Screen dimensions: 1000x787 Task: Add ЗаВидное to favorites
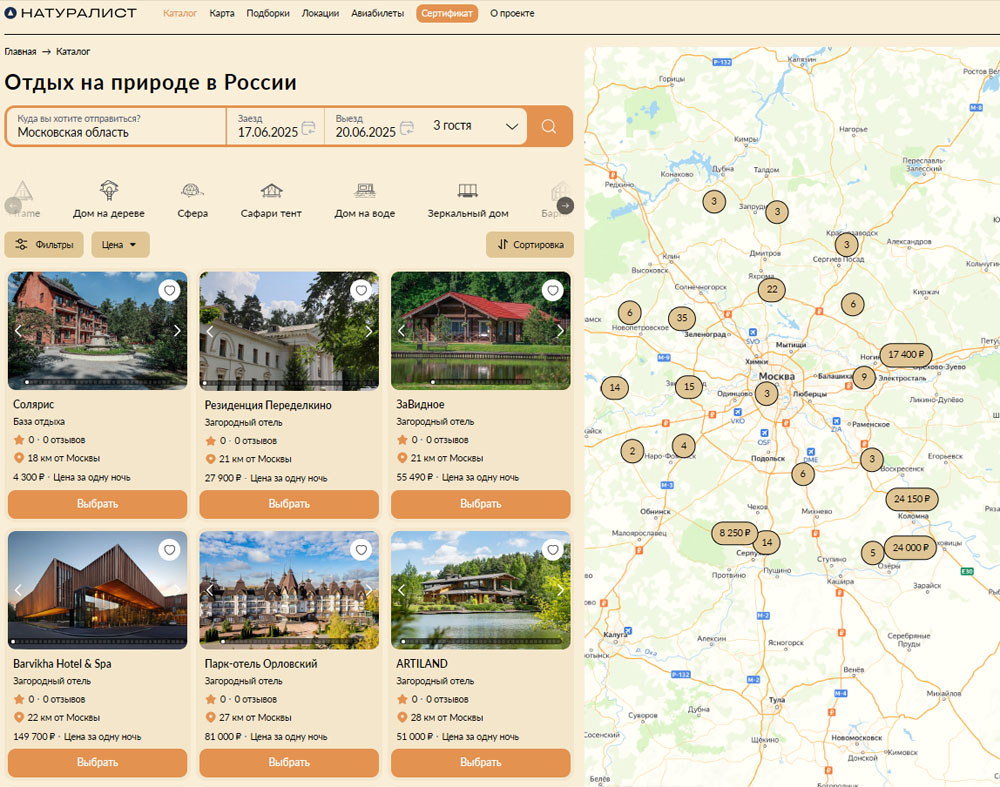coord(552,290)
